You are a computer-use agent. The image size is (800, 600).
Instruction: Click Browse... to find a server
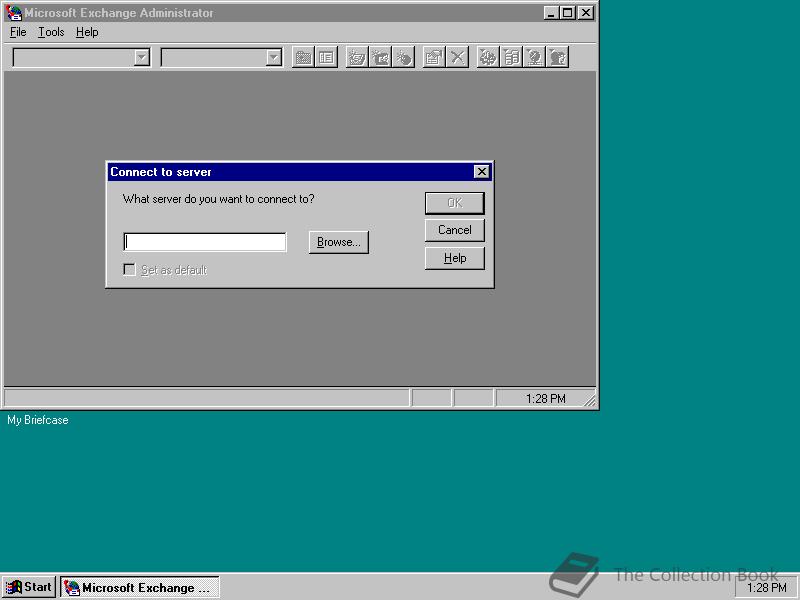tap(339, 242)
